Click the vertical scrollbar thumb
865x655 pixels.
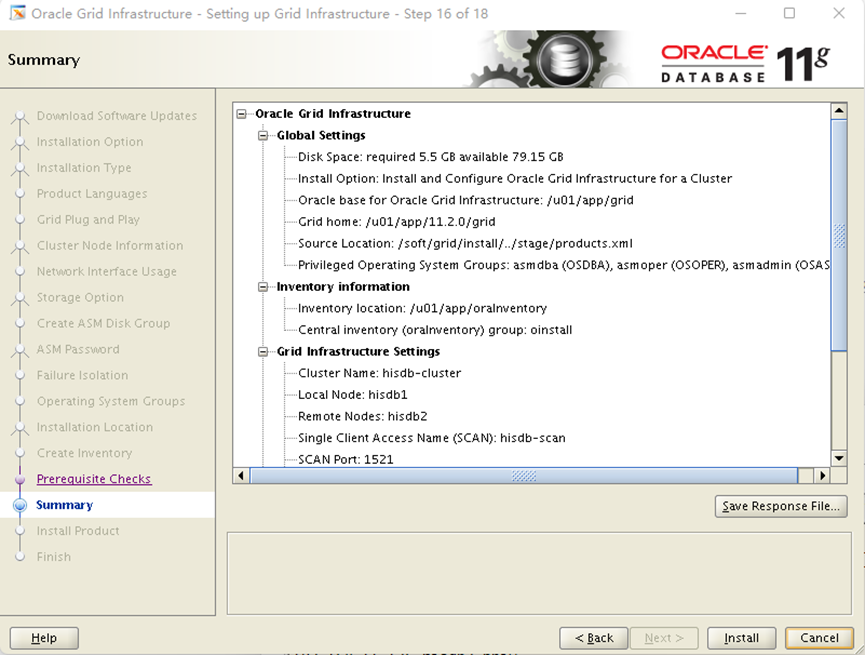click(x=839, y=235)
